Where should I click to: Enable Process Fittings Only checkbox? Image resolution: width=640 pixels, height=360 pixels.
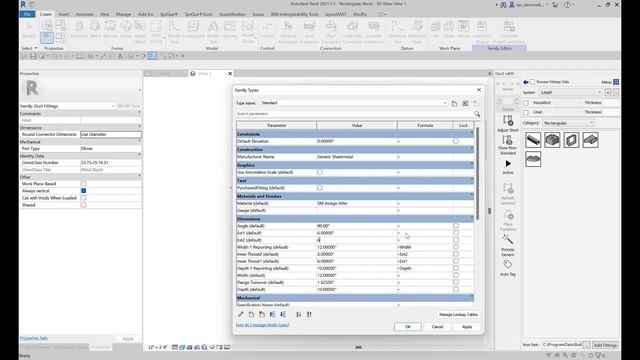click(x=532, y=82)
